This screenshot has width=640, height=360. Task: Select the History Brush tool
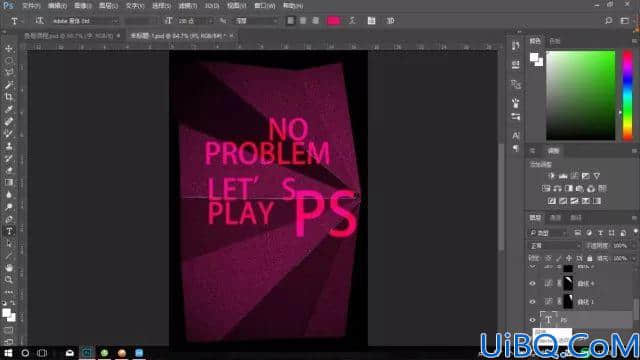tap(9, 158)
